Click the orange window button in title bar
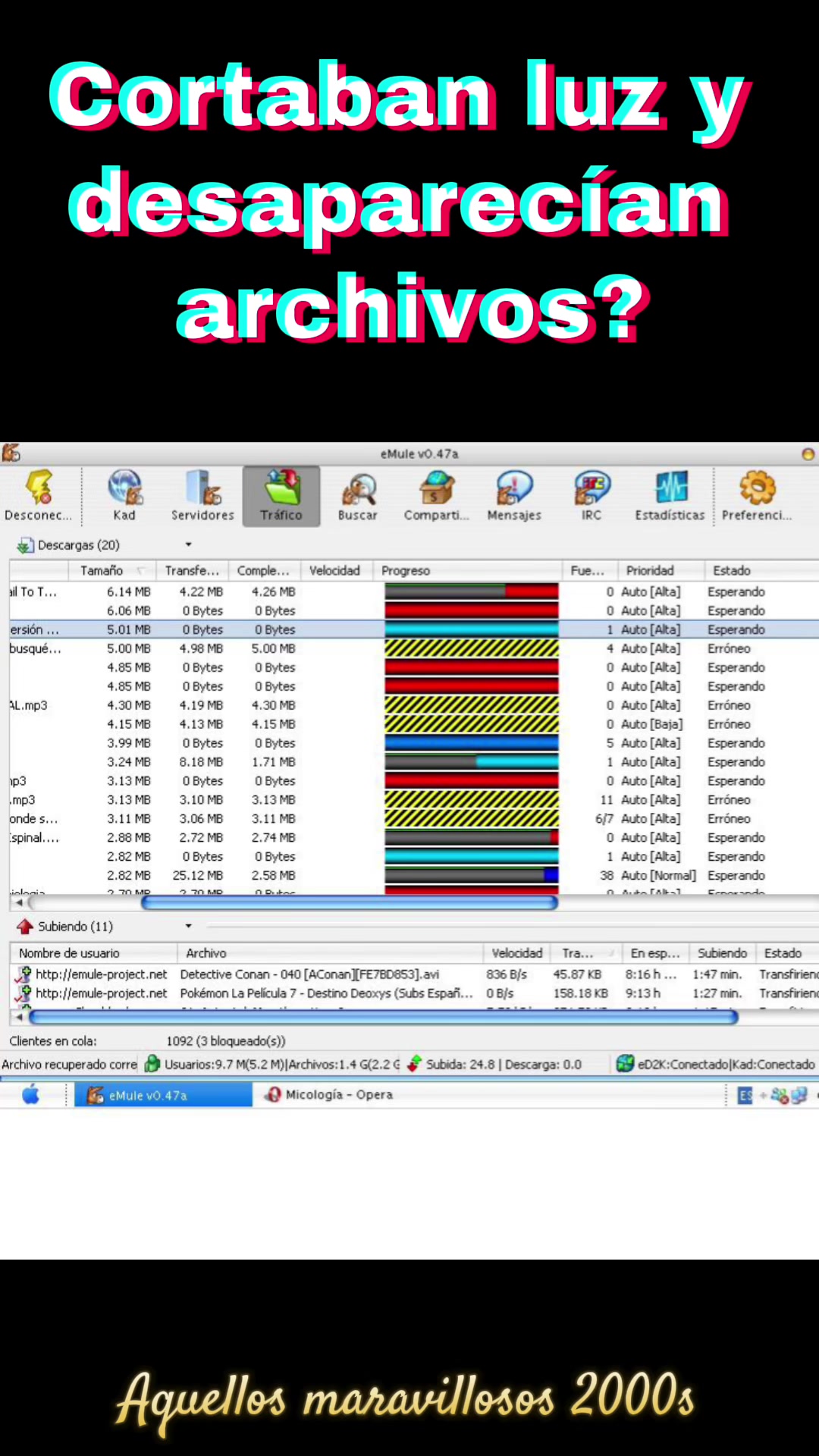The height and width of the screenshot is (1456, 819). point(808,453)
